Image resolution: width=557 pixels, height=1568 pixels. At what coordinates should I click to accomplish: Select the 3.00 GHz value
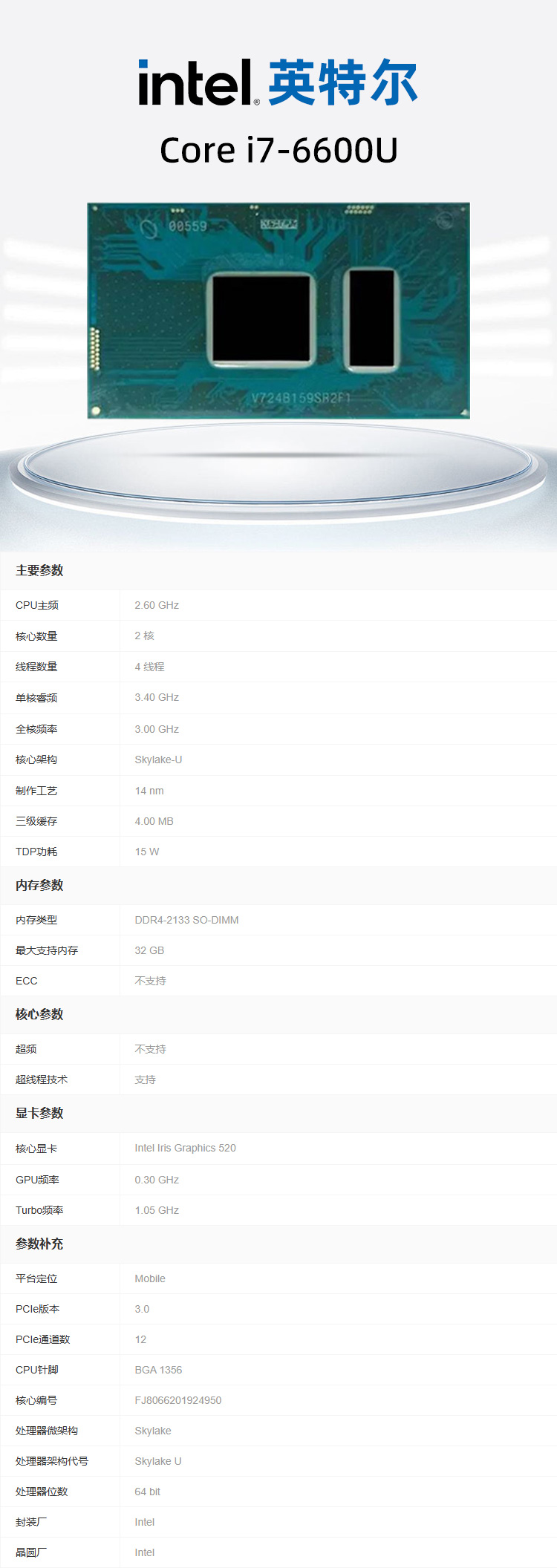click(x=157, y=729)
